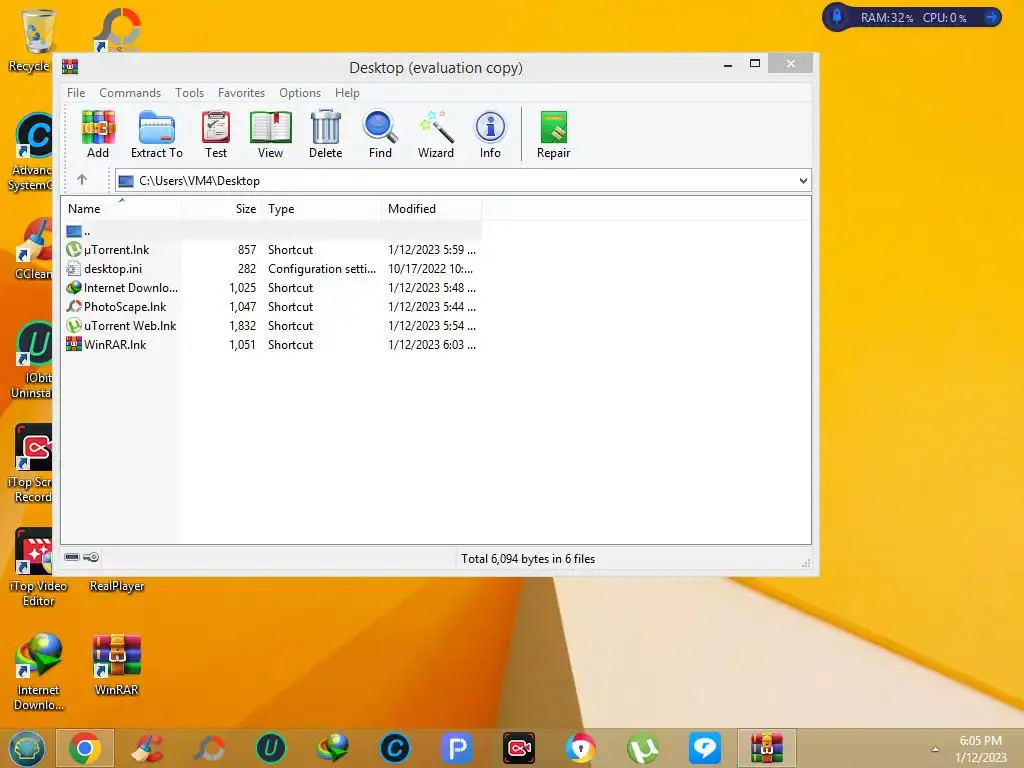Open the Favorites menu
The width and height of the screenshot is (1024, 768).
pyautogui.click(x=241, y=93)
